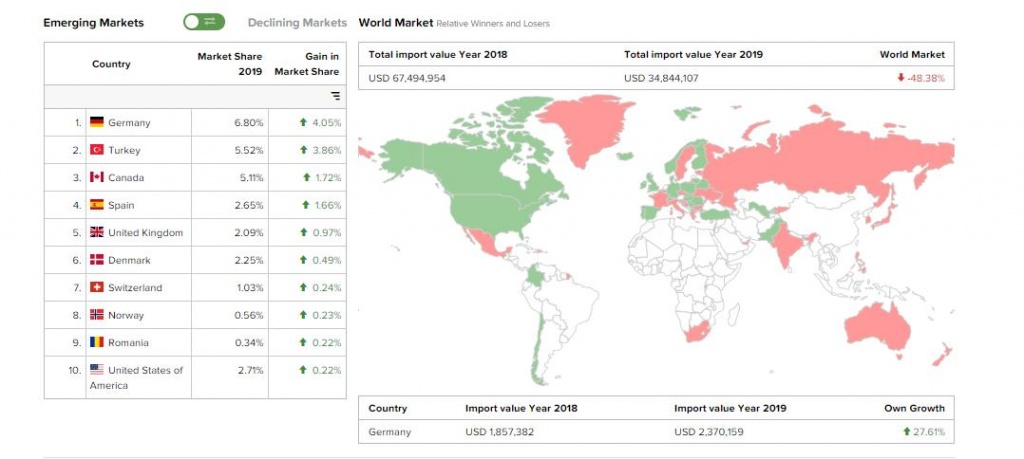
Task: Click the Spain flag icon
Action: 97,204
